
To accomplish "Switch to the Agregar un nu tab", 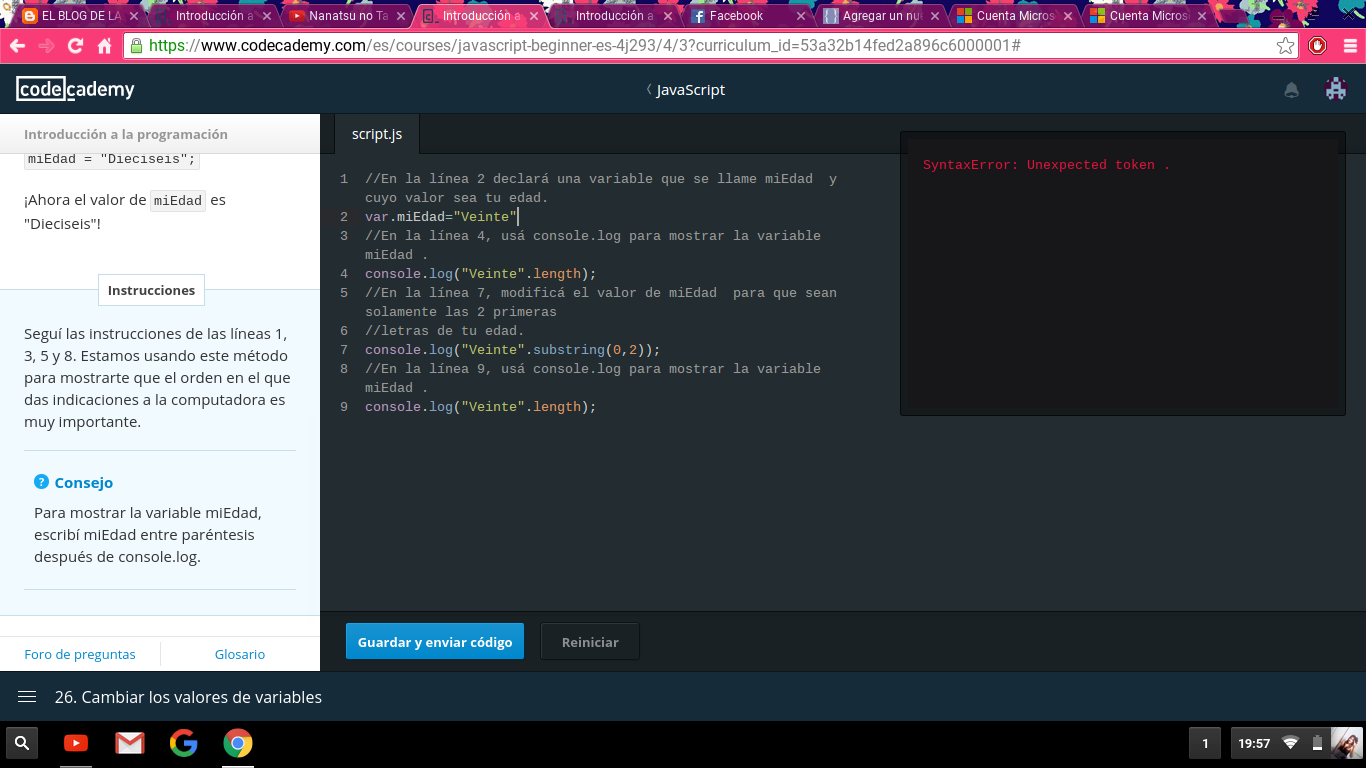I will 881,16.
